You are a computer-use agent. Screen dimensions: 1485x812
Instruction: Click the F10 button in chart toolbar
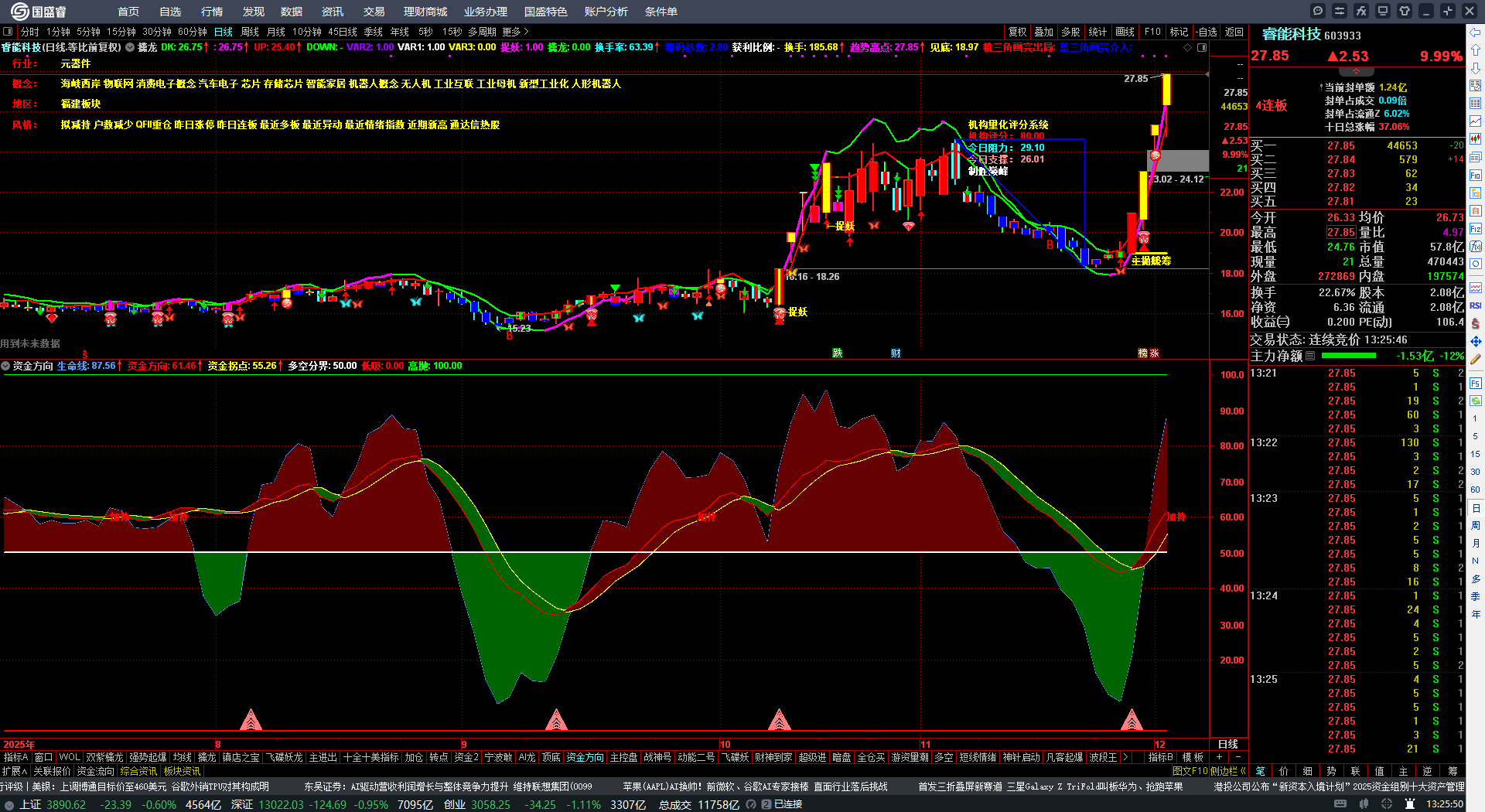coord(1152,32)
